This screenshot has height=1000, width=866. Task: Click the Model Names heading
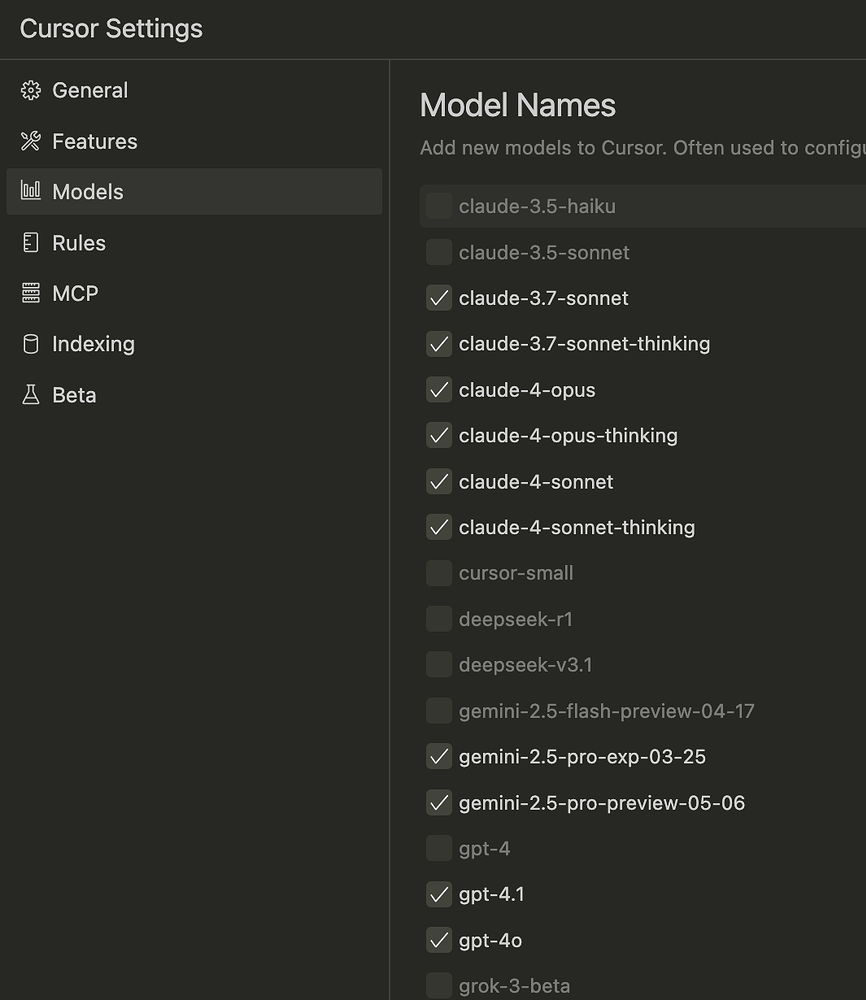pos(518,105)
